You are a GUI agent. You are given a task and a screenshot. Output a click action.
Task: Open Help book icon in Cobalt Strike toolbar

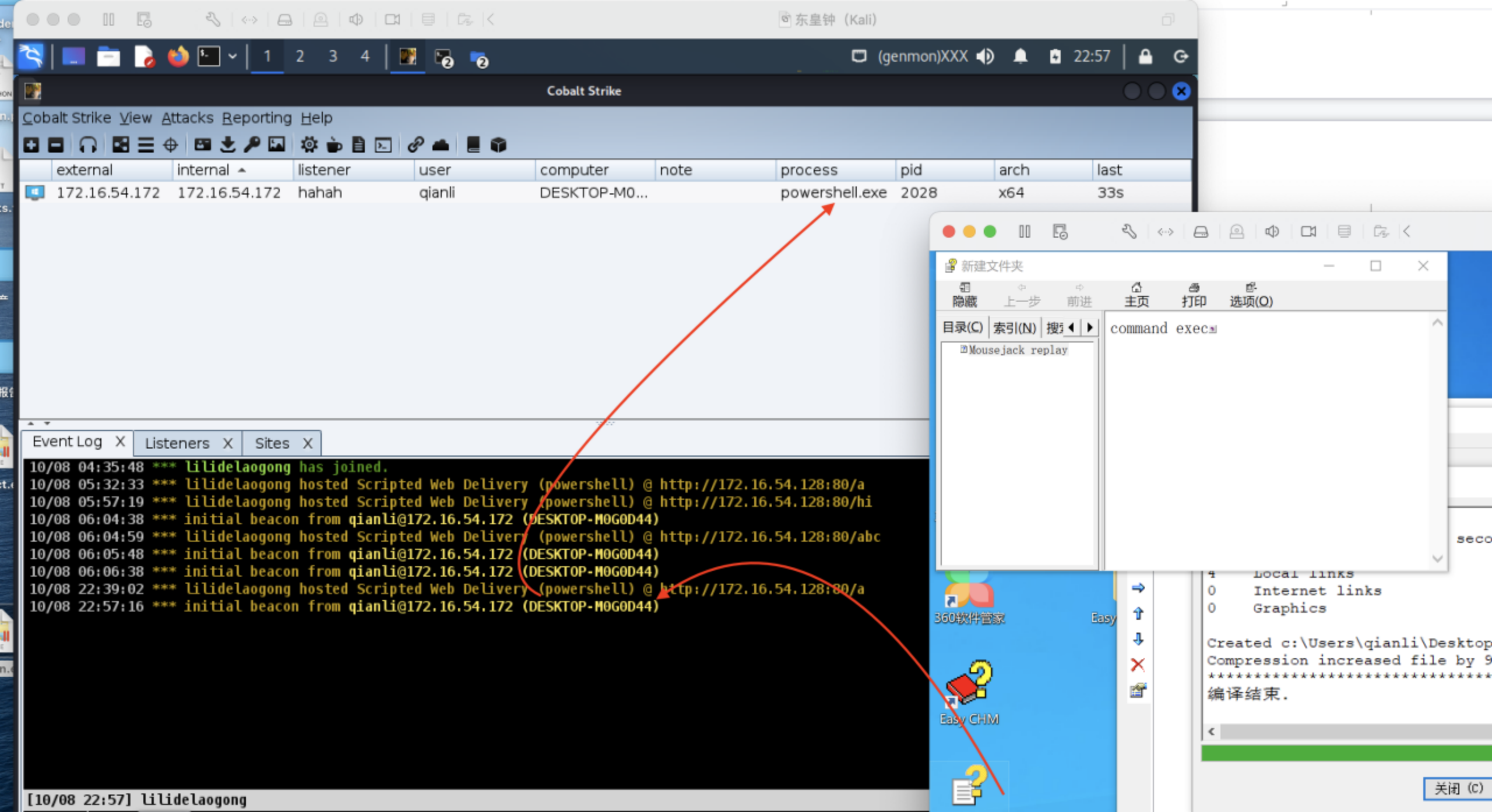coord(473,145)
